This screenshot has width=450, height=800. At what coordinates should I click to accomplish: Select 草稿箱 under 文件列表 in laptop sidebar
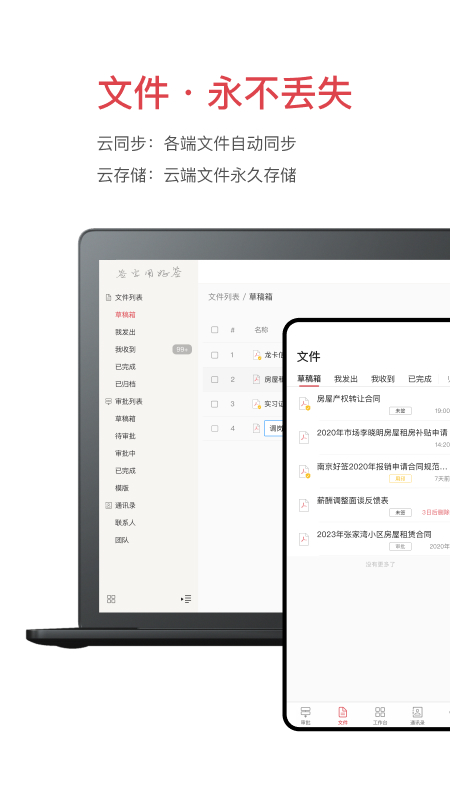[125, 315]
